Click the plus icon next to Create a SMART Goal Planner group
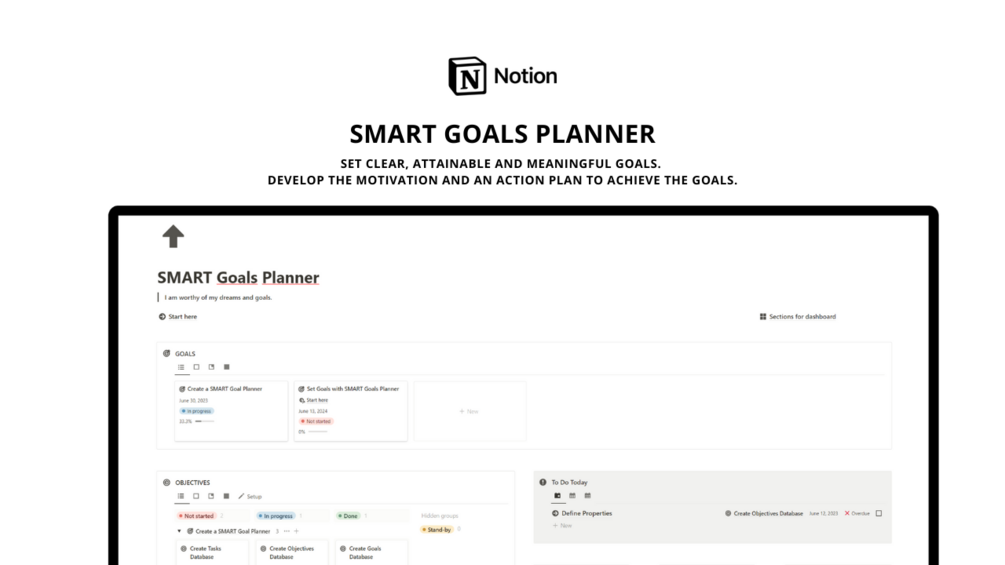This screenshot has width=1005, height=565. tap(296, 531)
